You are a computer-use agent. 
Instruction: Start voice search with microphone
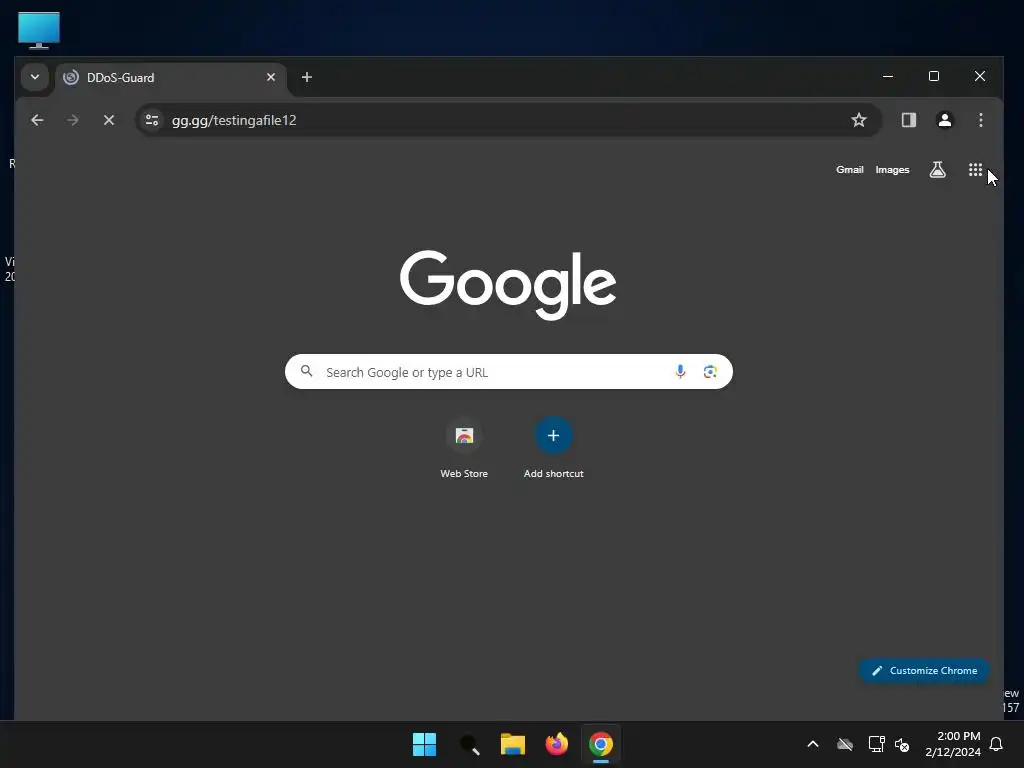(x=680, y=372)
